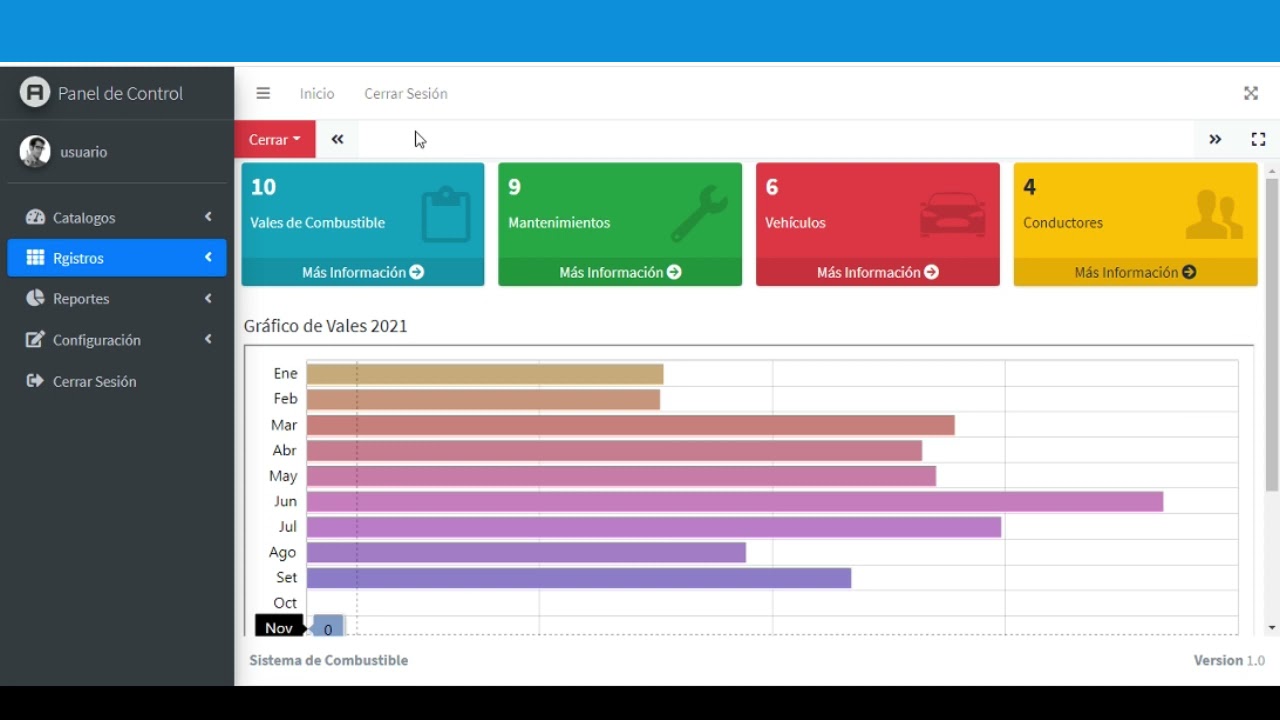Select Cerrar Sesión in the sidebar
1280x720 pixels.
(117, 381)
